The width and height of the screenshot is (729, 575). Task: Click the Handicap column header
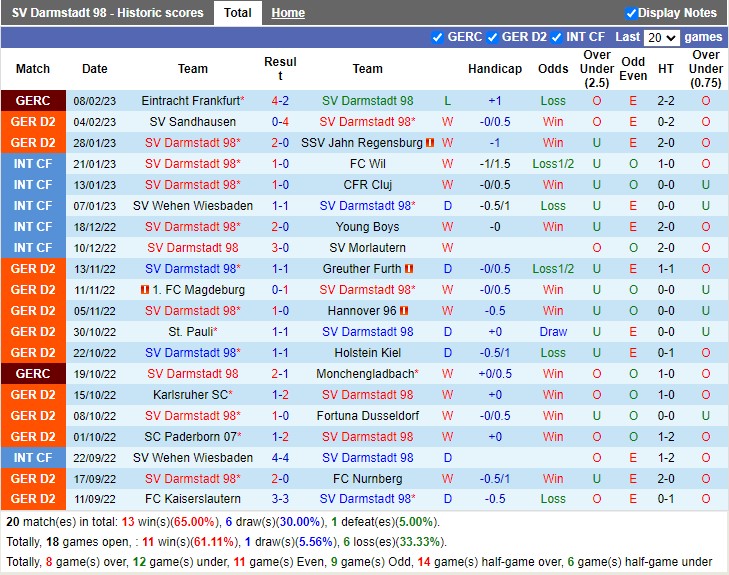coord(494,69)
